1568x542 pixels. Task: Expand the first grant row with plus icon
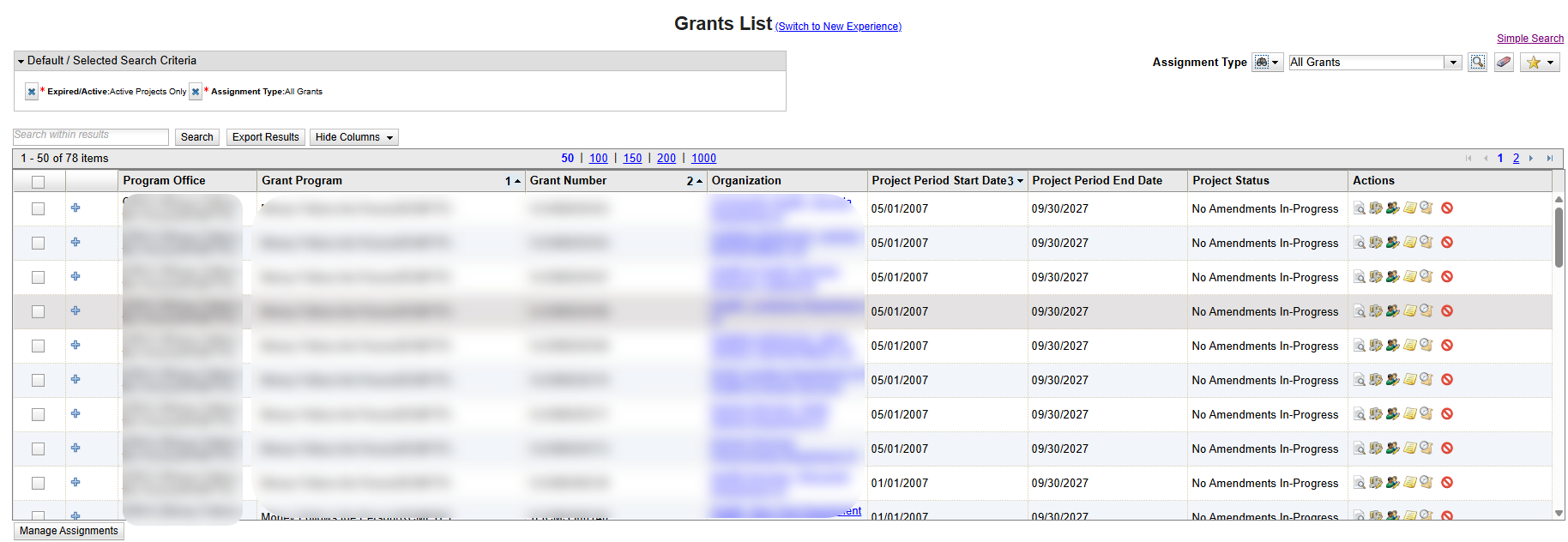75,208
